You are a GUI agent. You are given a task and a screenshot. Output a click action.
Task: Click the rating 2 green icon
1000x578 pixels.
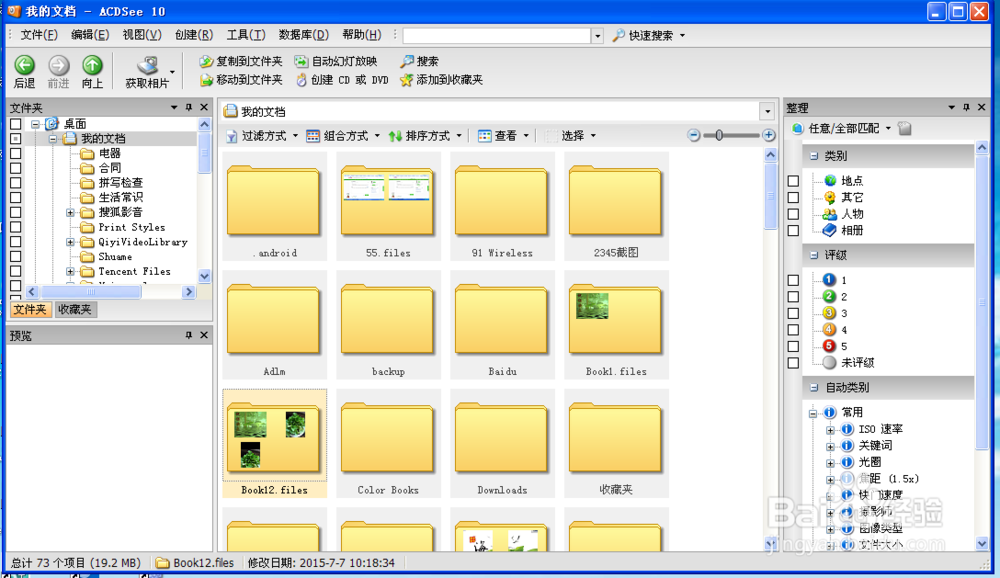829,296
